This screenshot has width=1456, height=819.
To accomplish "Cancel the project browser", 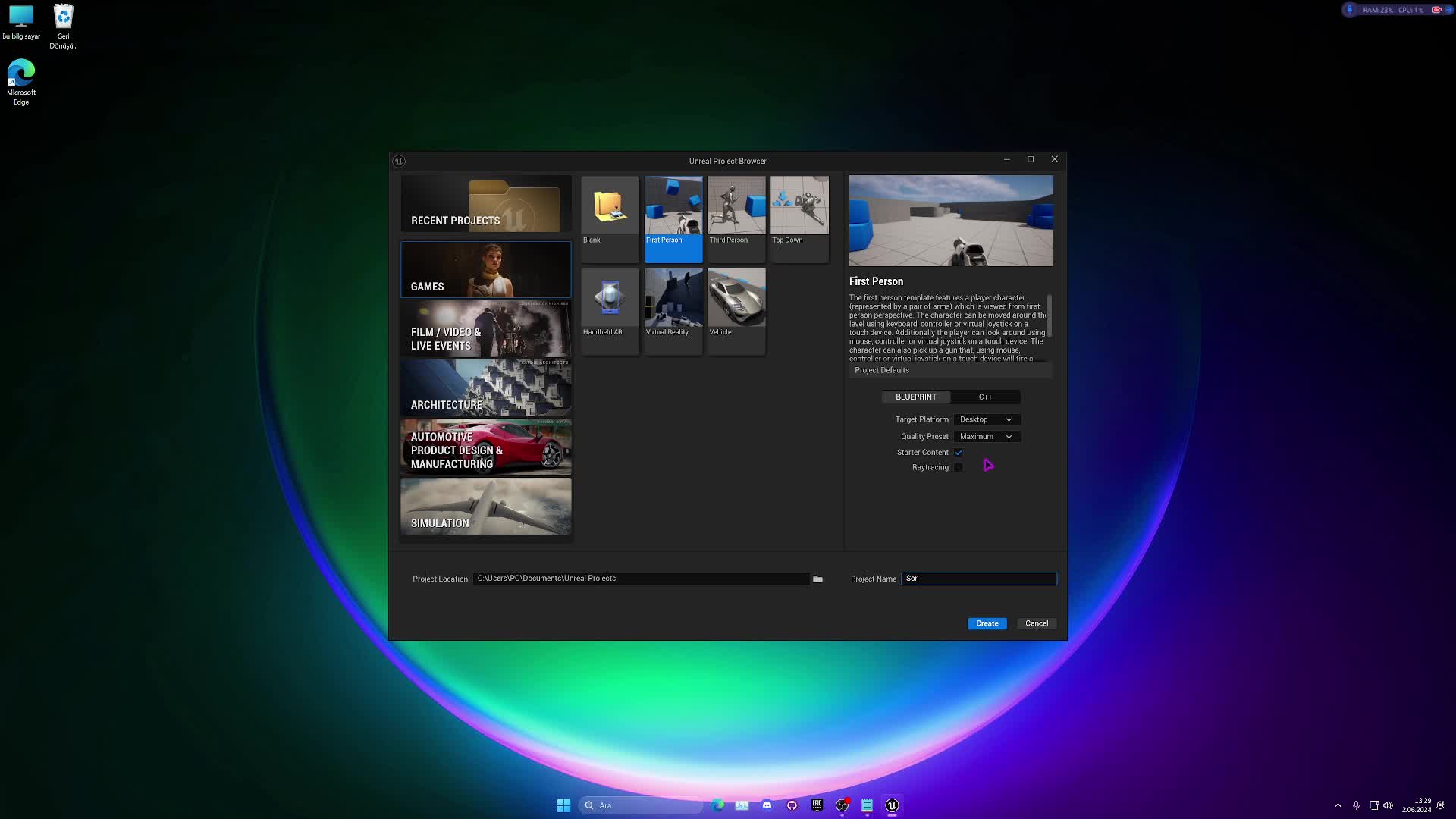I will pyautogui.click(x=1037, y=623).
